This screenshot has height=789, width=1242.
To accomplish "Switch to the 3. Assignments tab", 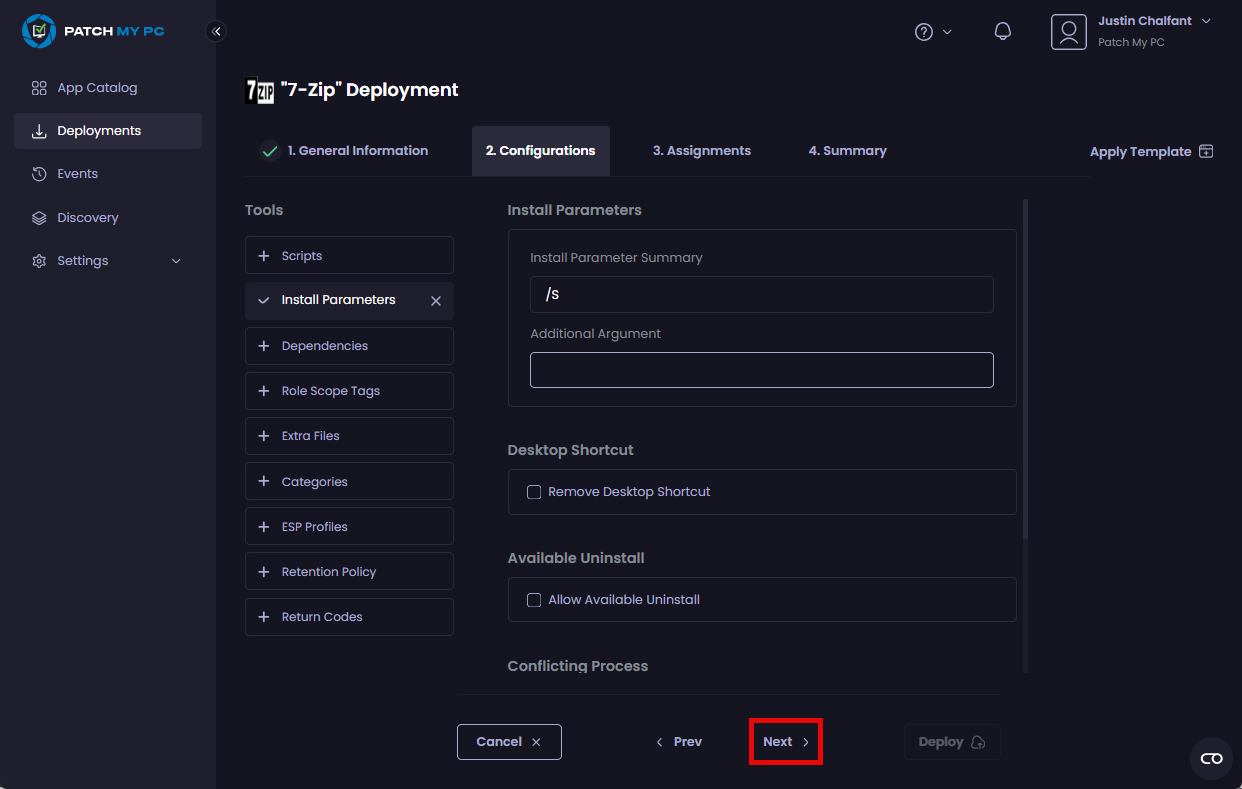I will point(701,151).
